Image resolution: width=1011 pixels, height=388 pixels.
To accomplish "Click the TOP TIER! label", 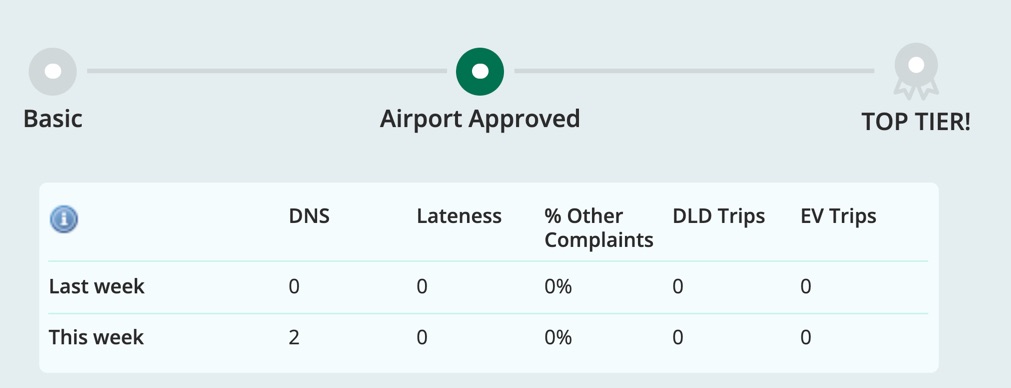I will 916,122.
